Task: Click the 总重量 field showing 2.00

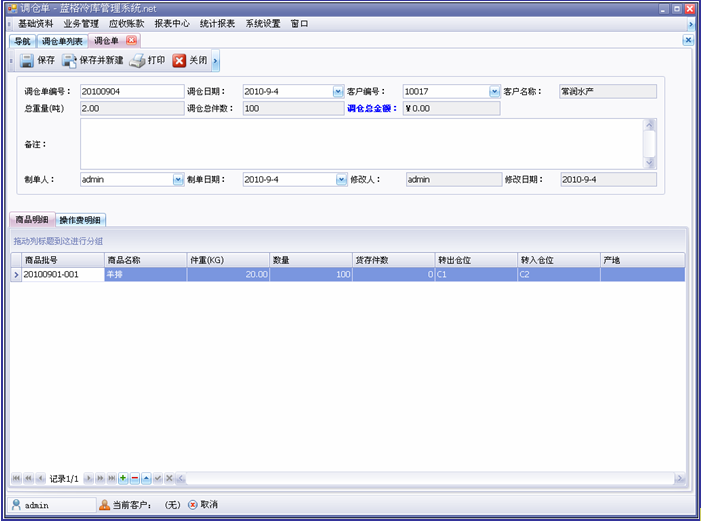Action: click(x=132, y=108)
